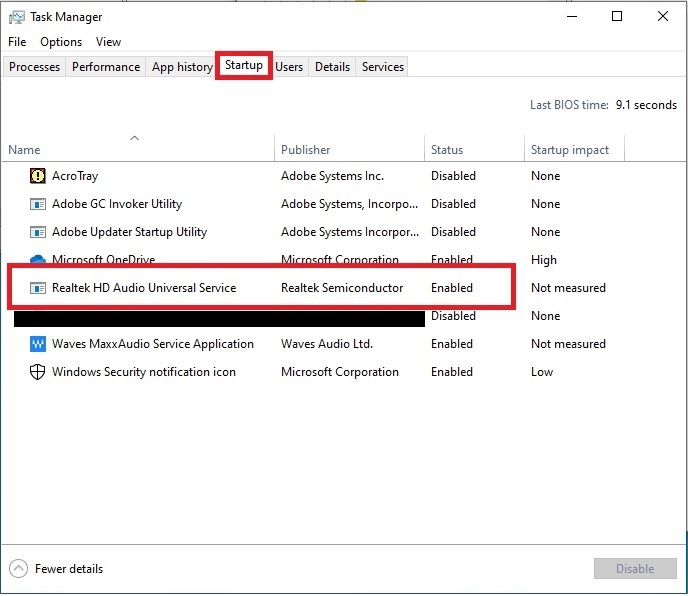Image resolution: width=688 pixels, height=596 pixels.
Task: Select Adobe Updater Startup Utility entry
Action: tap(129, 232)
